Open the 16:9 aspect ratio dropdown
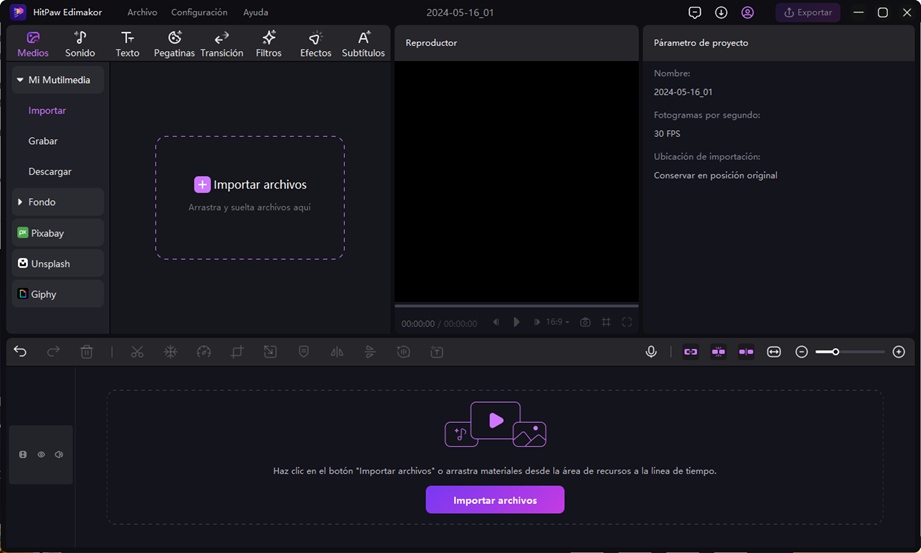The height and width of the screenshot is (553, 921). click(x=557, y=323)
